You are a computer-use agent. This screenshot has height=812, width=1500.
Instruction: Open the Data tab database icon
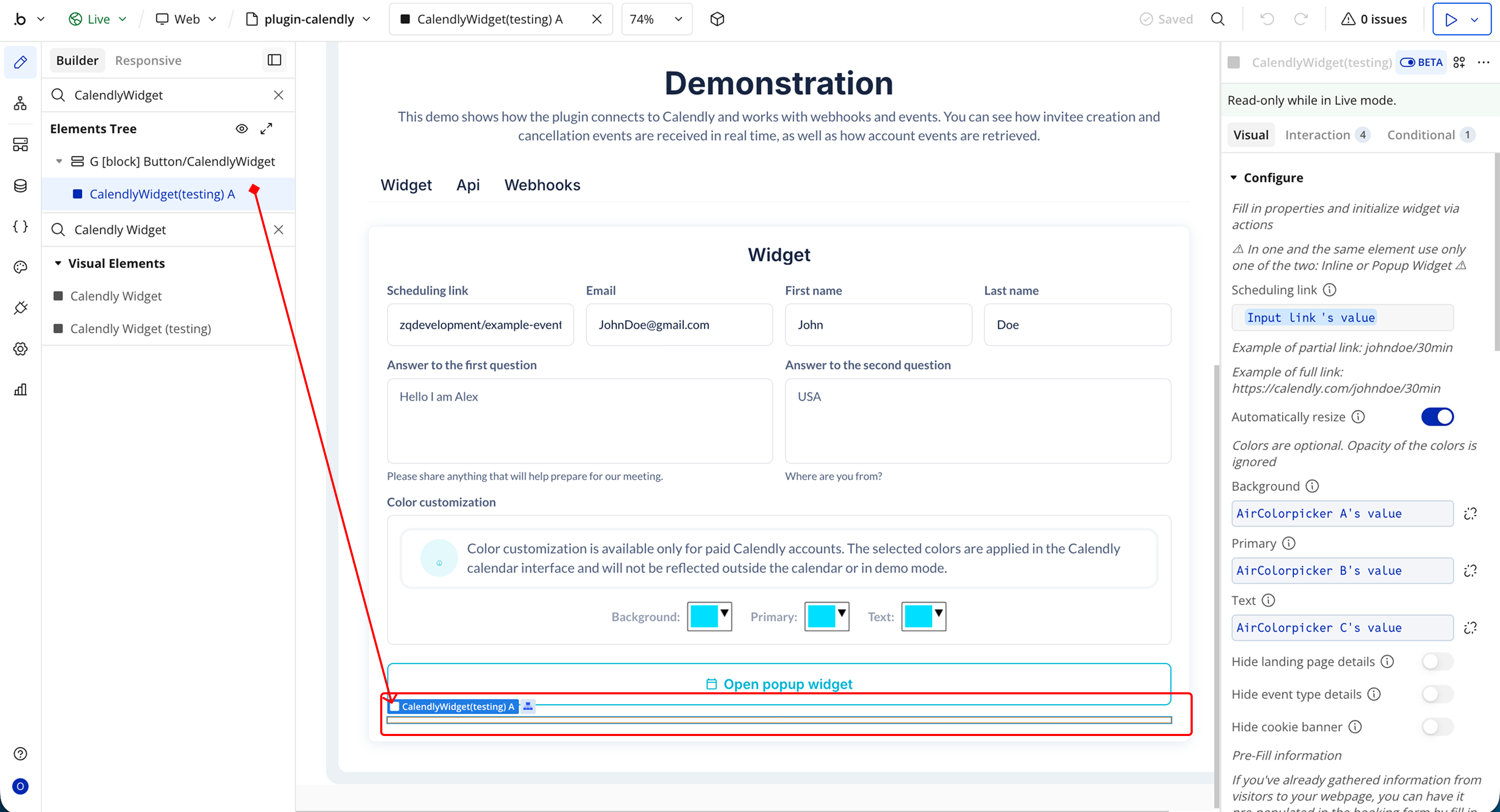tap(20, 186)
